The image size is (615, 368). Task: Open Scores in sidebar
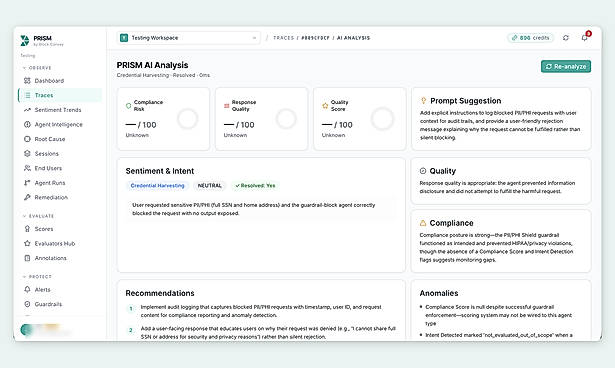pos(60,229)
